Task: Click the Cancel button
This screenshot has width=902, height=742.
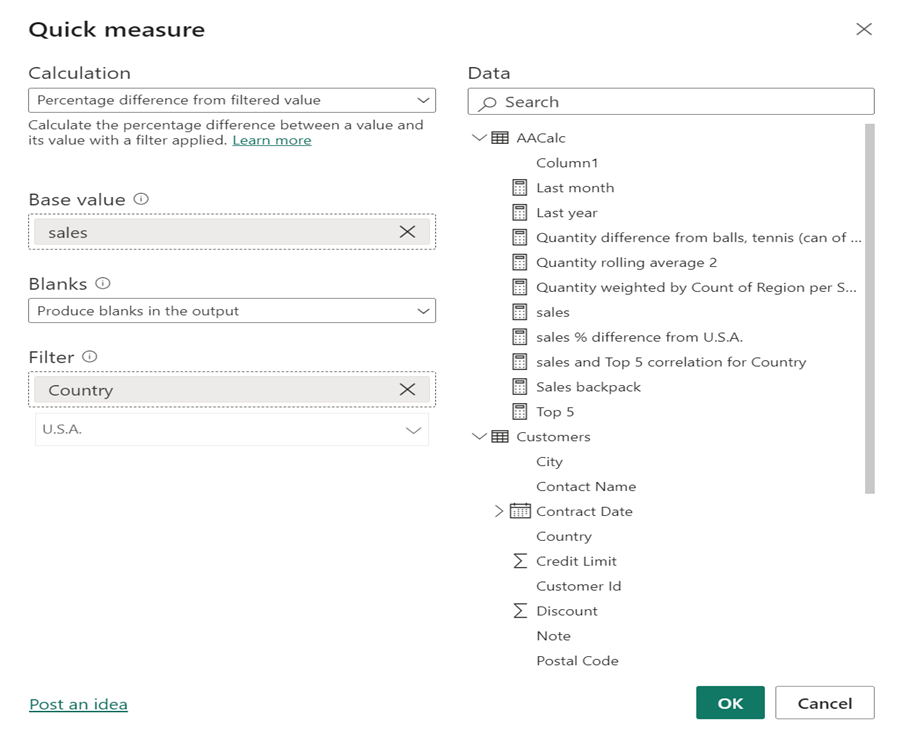Action: tap(824, 702)
